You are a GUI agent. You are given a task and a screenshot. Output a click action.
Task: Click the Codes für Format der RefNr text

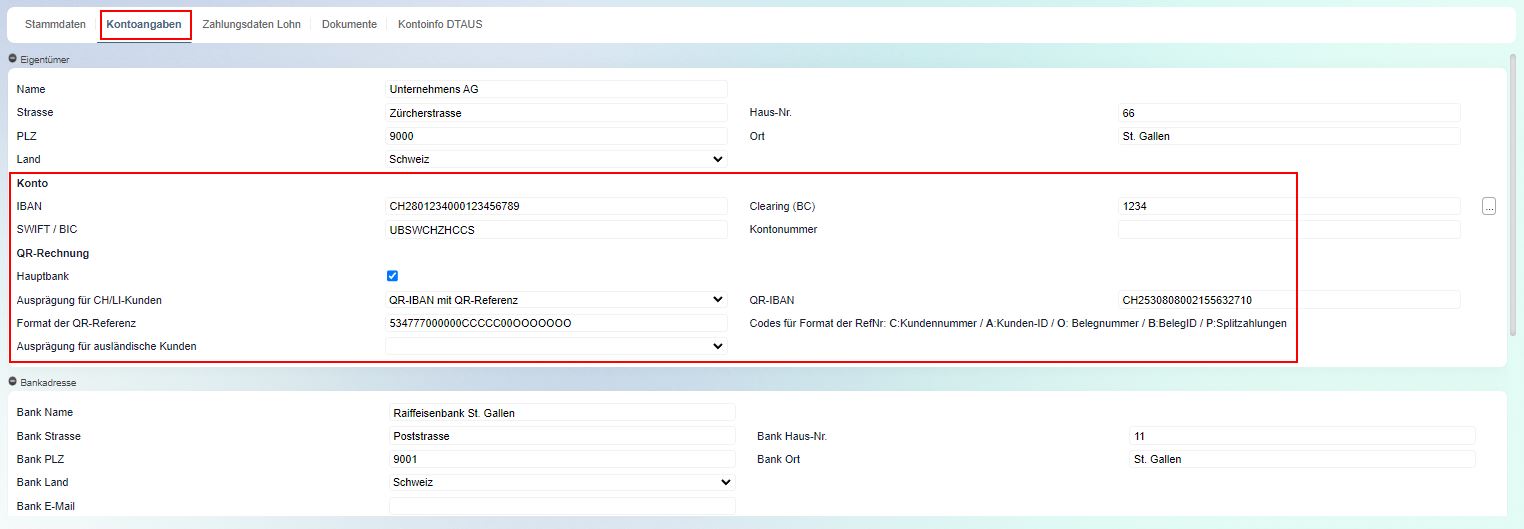tap(1018, 323)
